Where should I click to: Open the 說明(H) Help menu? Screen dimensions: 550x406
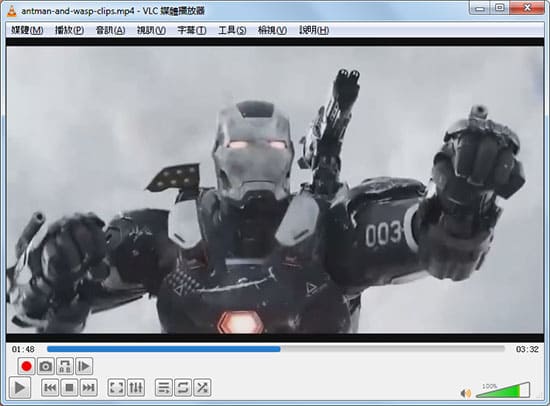point(314,30)
